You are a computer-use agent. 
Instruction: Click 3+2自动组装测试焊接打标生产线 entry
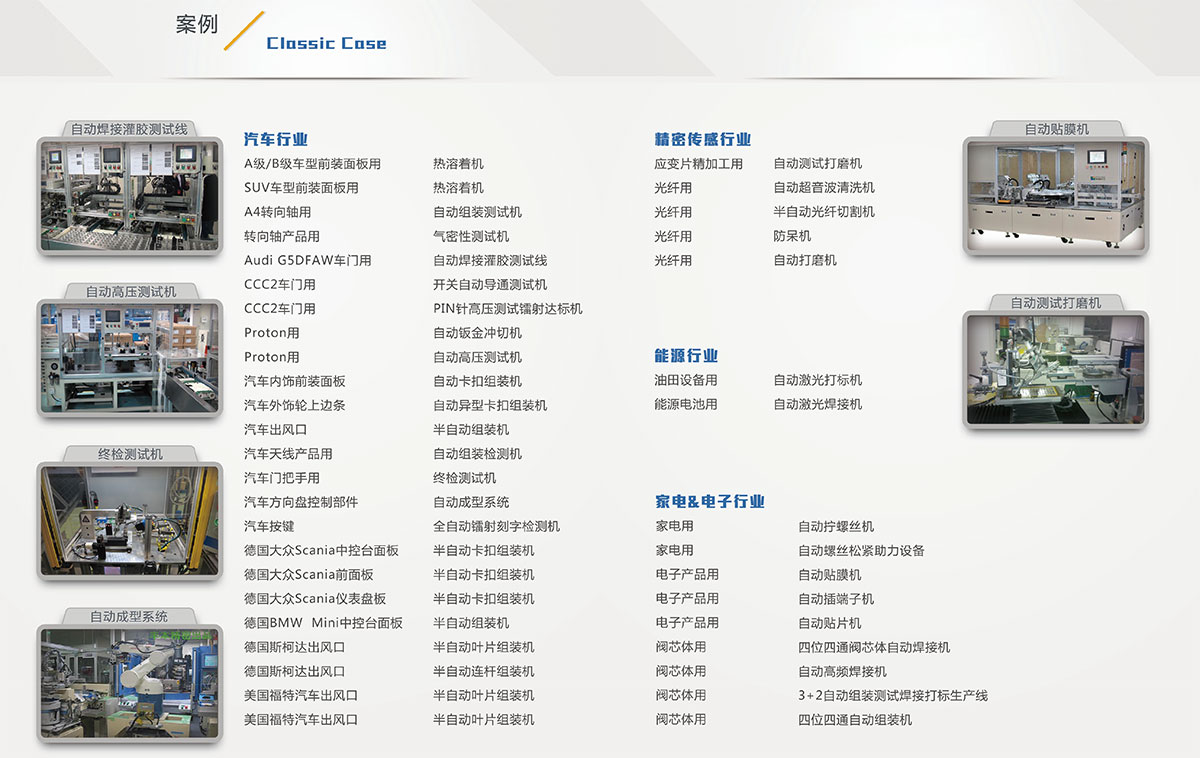click(892, 696)
